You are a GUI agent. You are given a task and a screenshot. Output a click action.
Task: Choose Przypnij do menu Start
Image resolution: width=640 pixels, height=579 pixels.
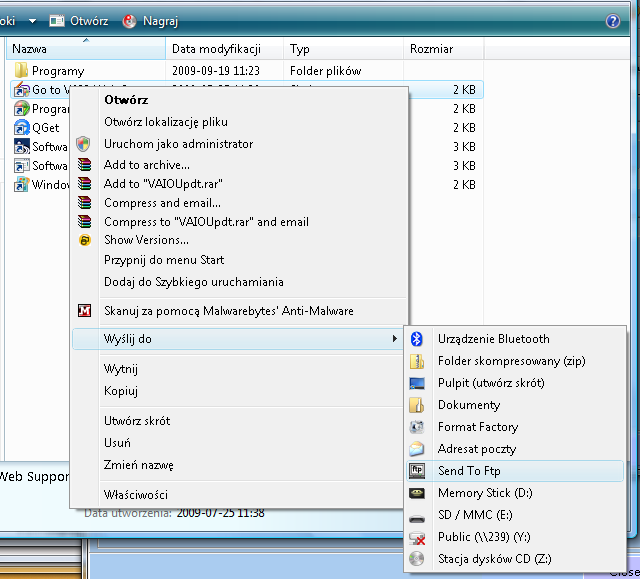(239, 260)
